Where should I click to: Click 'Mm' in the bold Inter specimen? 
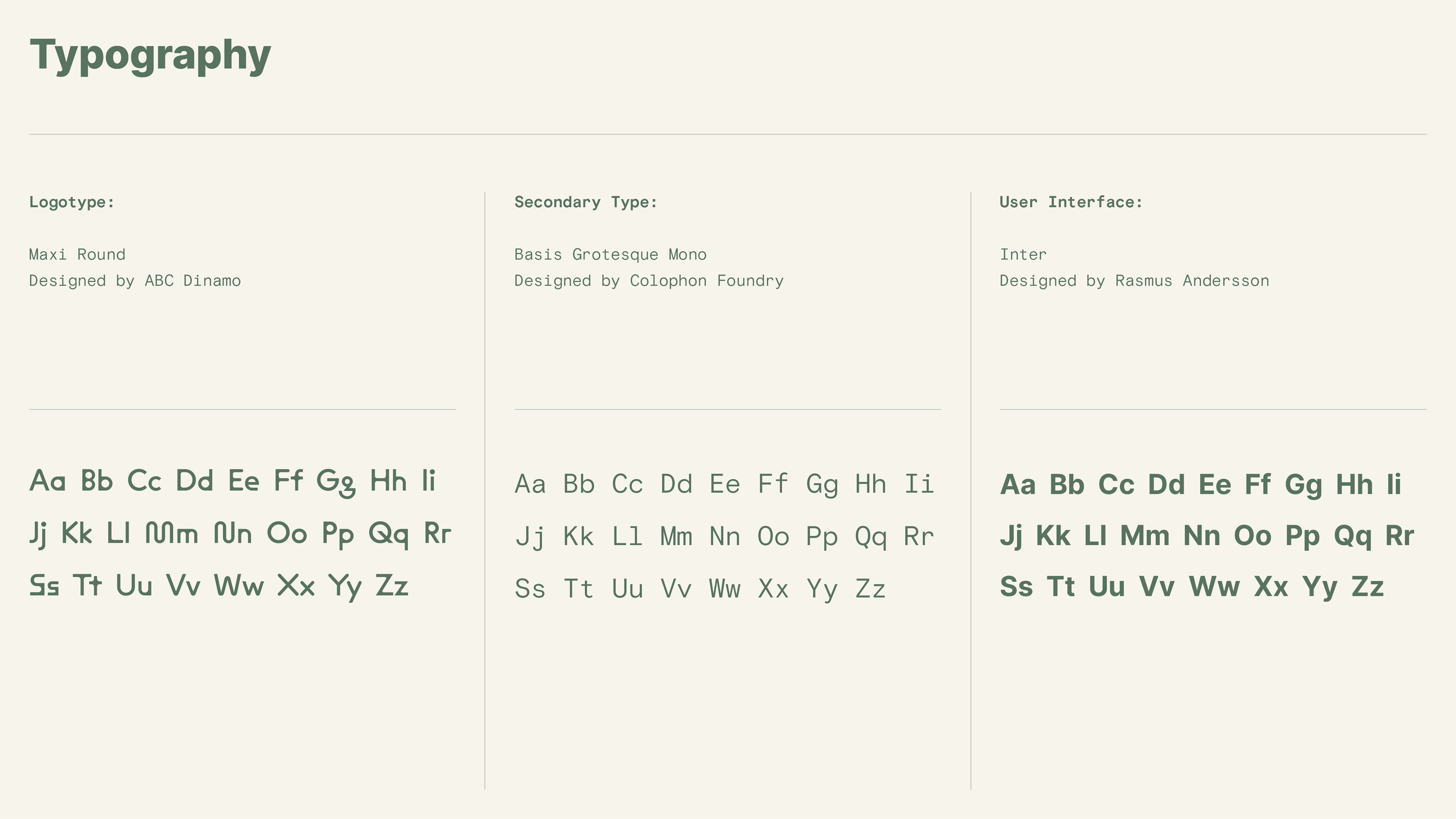[x=1145, y=535]
